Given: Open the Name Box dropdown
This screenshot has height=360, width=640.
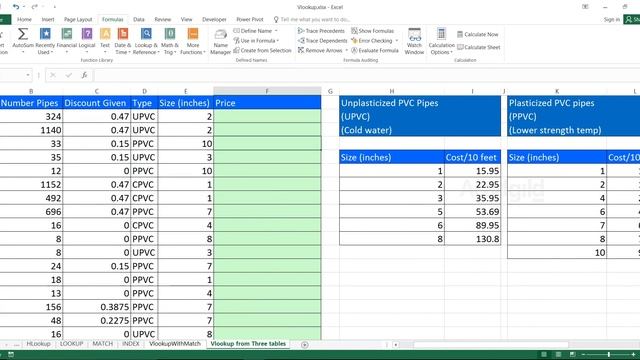Looking at the screenshot, I should (x=28, y=75).
